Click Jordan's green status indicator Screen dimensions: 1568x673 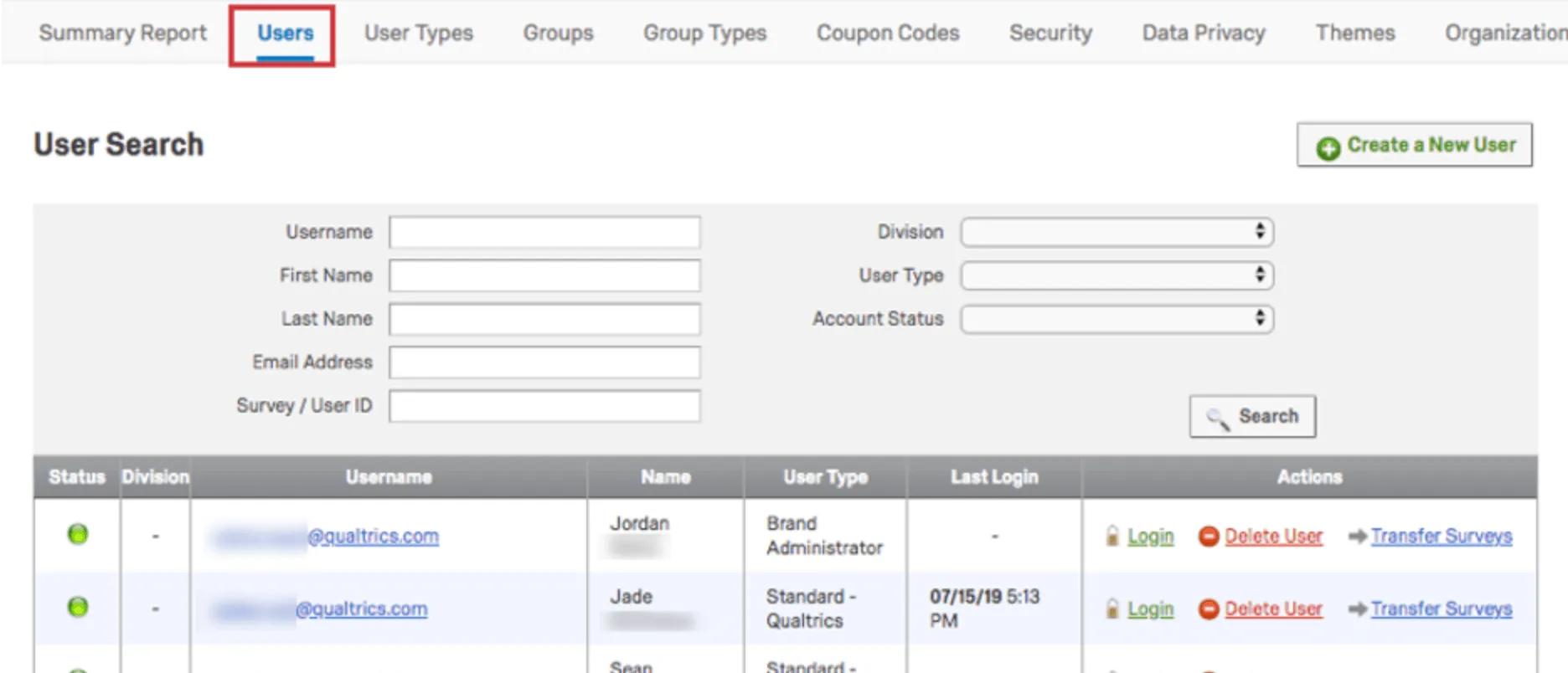tap(78, 534)
